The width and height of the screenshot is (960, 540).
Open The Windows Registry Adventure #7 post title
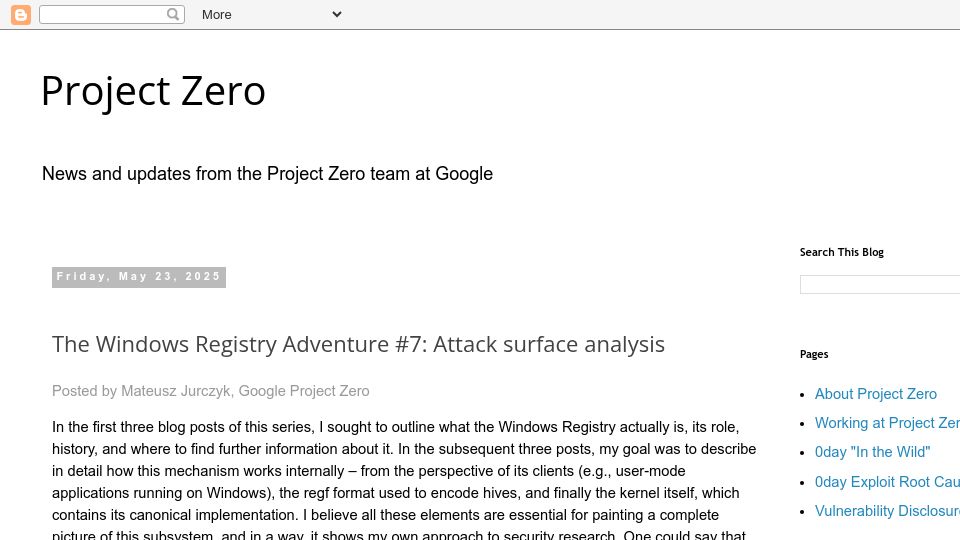358,344
